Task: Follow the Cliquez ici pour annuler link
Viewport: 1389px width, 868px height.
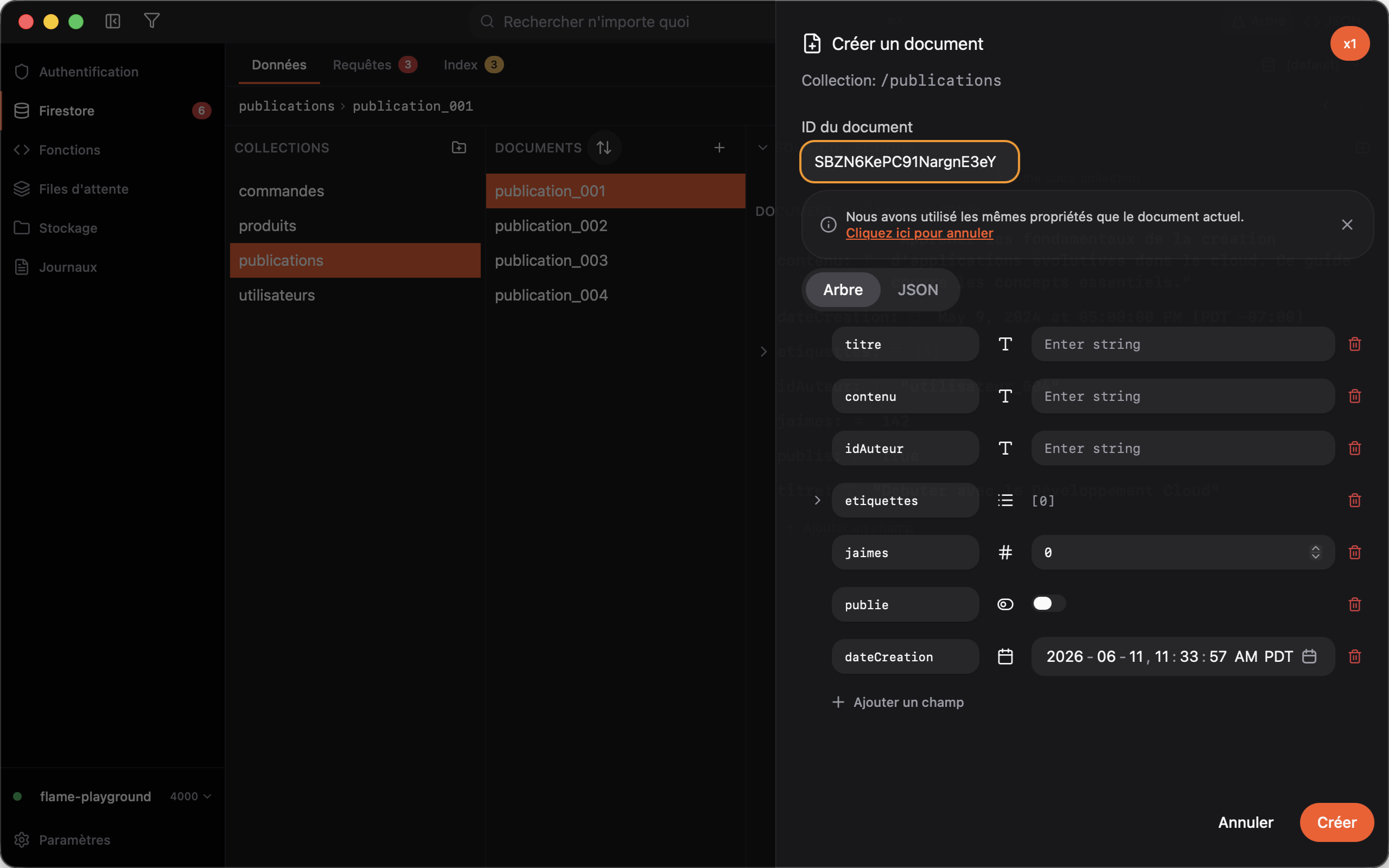Action: point(920,233)
